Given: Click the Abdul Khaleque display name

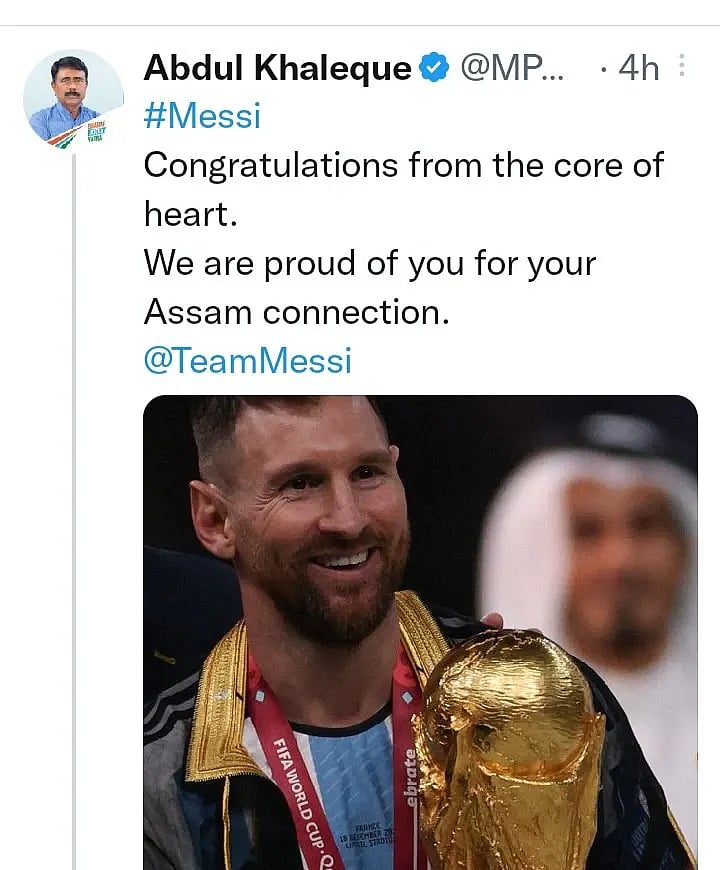Looking at the screenshot, I should tap(277, 69).
